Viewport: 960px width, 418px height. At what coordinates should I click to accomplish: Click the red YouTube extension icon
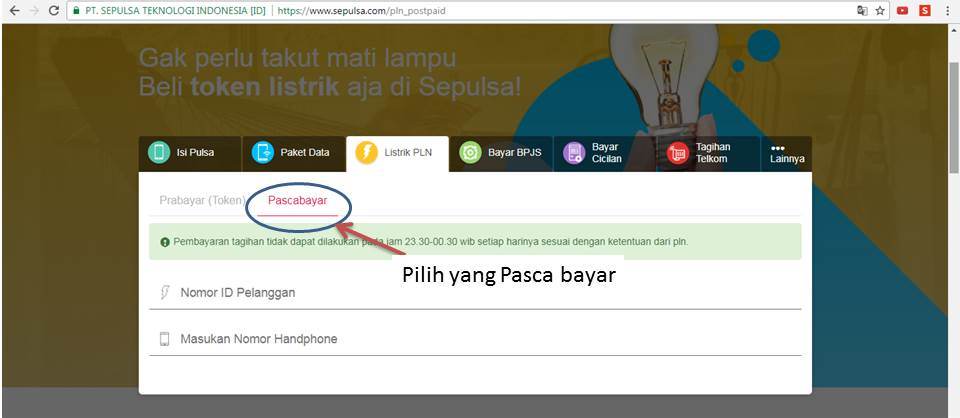click(x=902, y=11)
